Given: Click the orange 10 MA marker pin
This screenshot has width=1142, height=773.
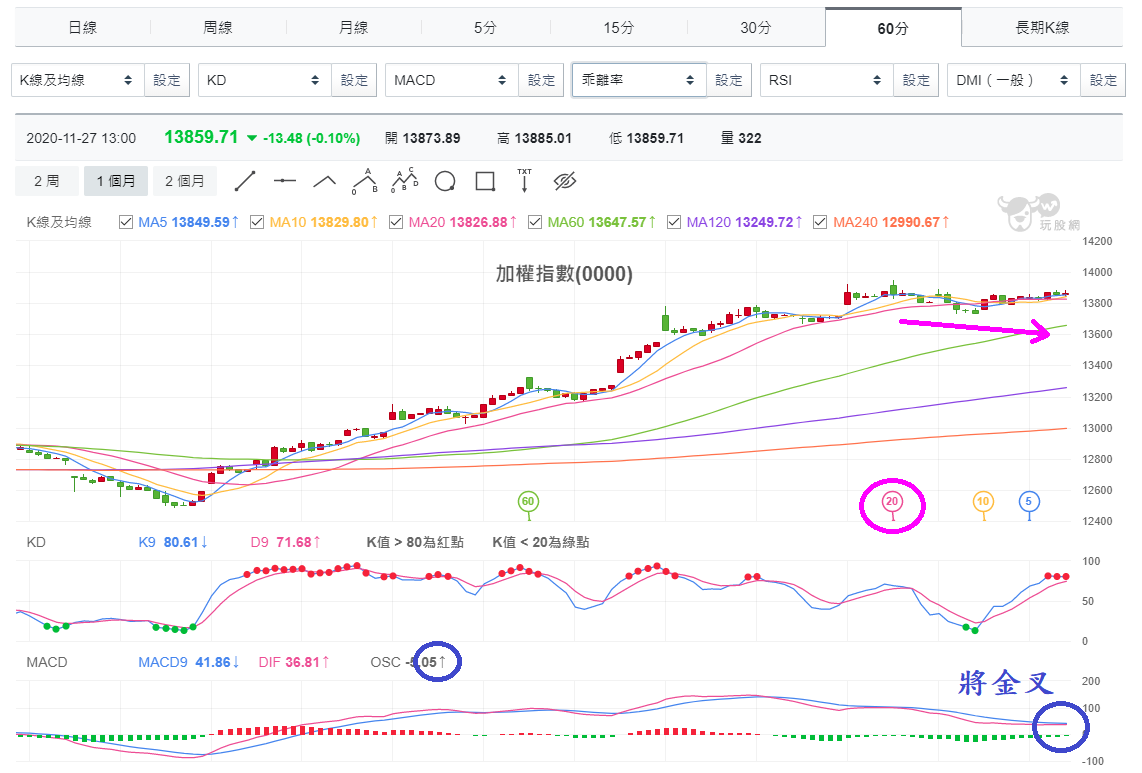Looking at the screenshot, I should coord(983,503).
